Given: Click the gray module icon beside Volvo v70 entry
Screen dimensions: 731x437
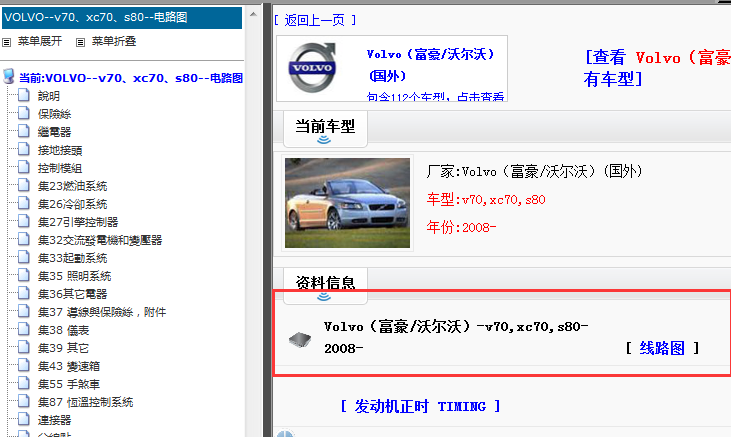Looking at the screenshot, I should [300, 339].
